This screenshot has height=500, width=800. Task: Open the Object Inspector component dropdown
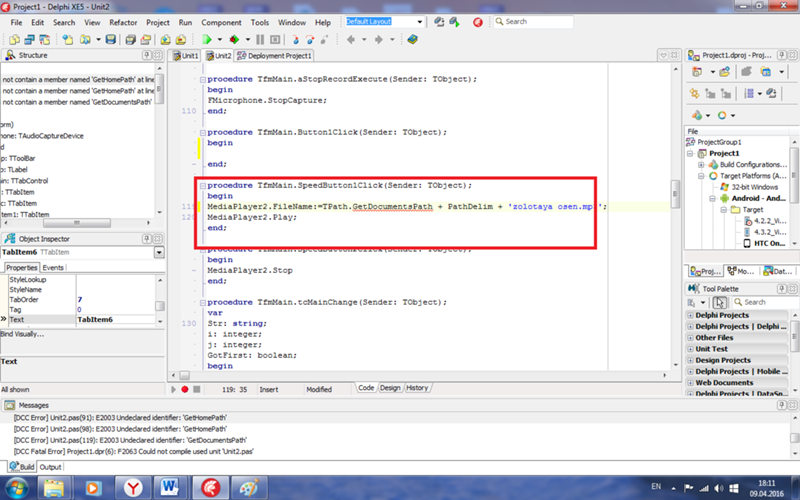159,252
